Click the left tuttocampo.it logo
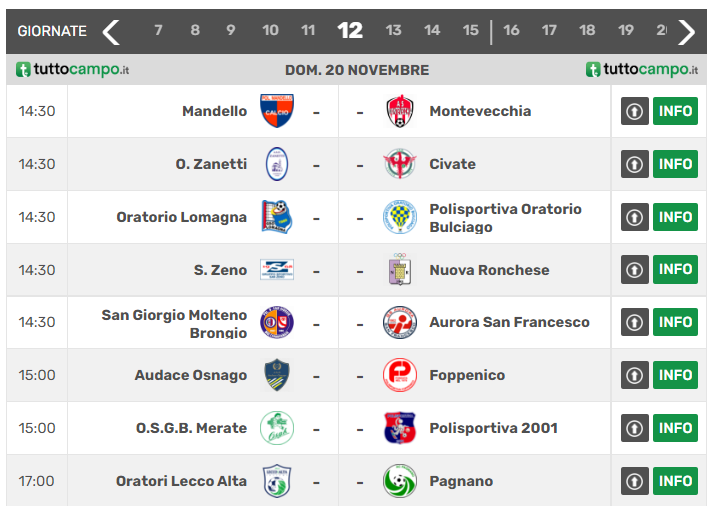707x506 pixels. click(73, 70)
